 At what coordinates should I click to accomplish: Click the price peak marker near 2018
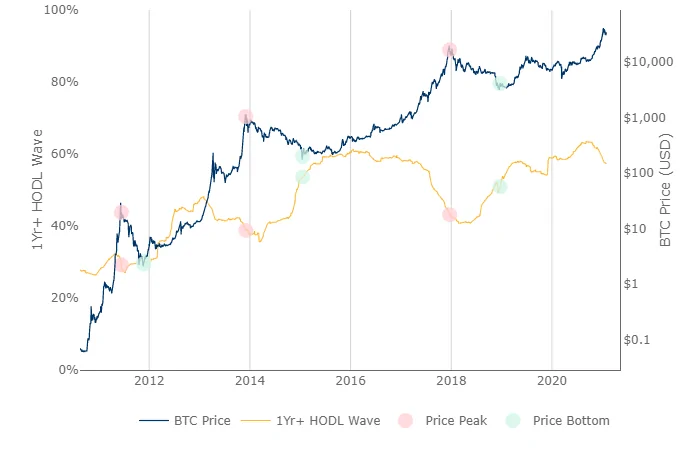pyautogui.click(x=450, y=50)
